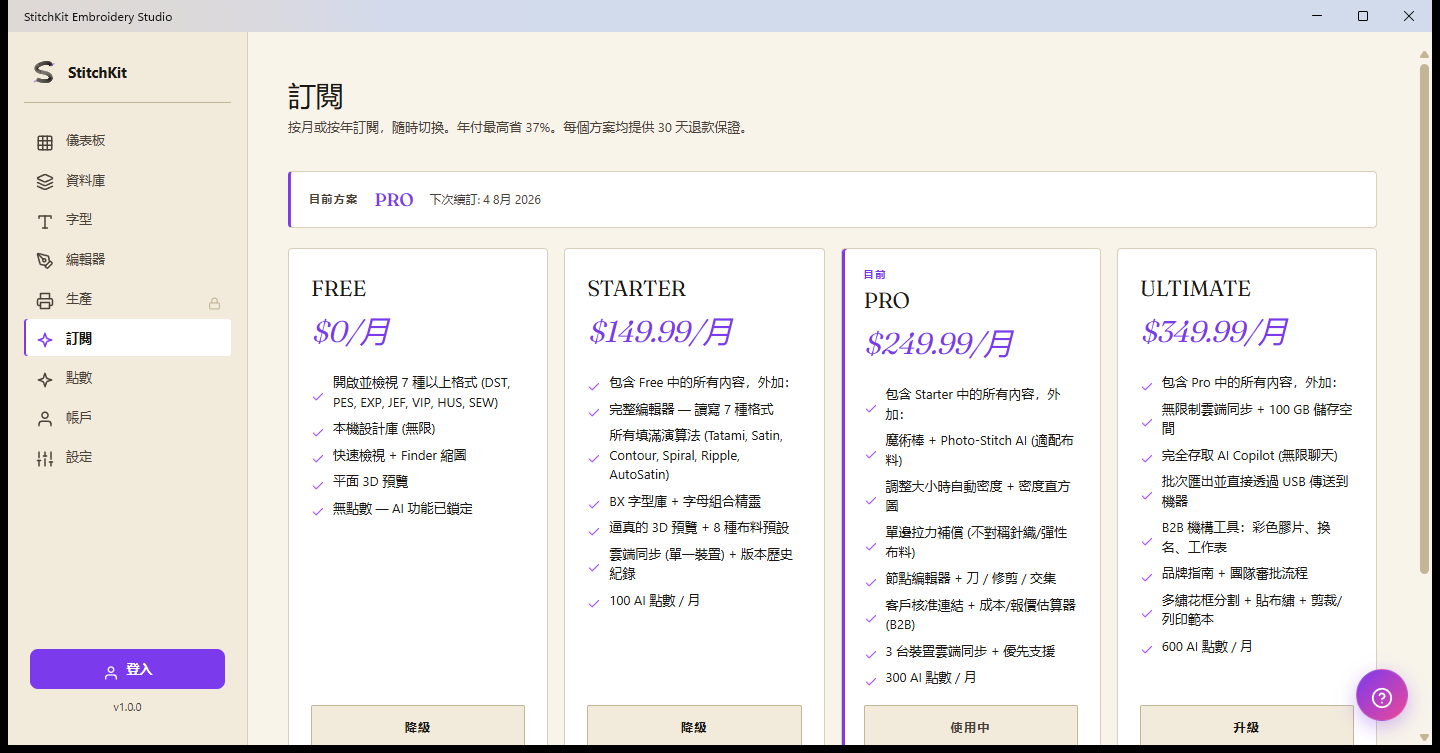
Task: Click '平面 3D 預覽' feature line
Action: tap(371, 482)
